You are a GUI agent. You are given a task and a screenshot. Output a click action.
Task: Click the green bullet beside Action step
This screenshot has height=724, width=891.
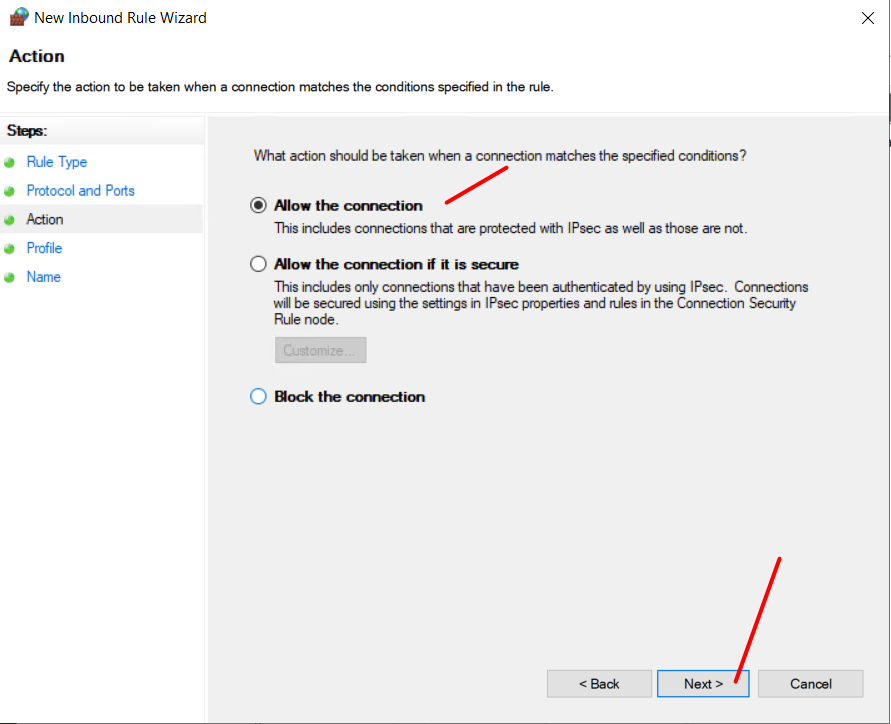coord(9,220)
